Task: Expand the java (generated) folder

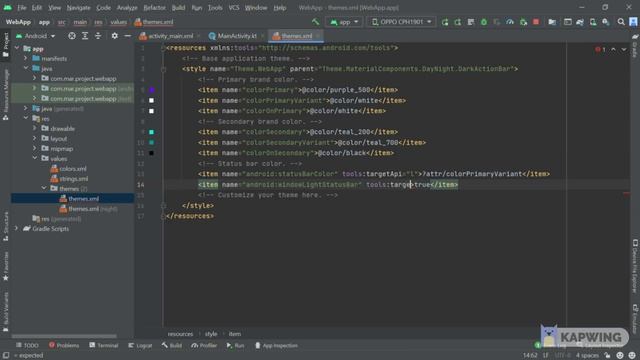Action: (x=26, y=109)
